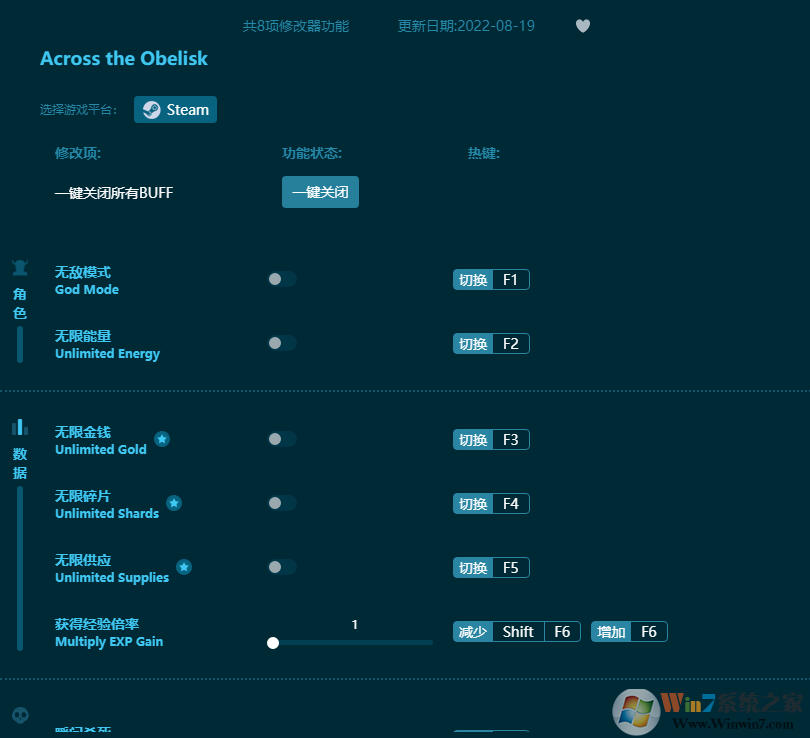Toggle the Unlimited Gold switch

(x=281, y=439)
